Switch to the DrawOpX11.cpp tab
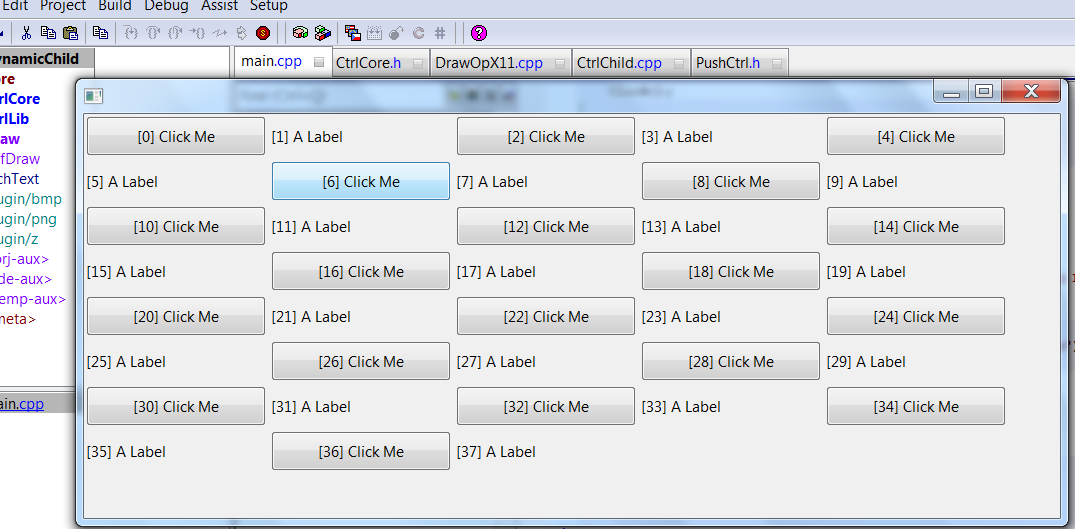 pyautogui.click(x=489, y=63)
